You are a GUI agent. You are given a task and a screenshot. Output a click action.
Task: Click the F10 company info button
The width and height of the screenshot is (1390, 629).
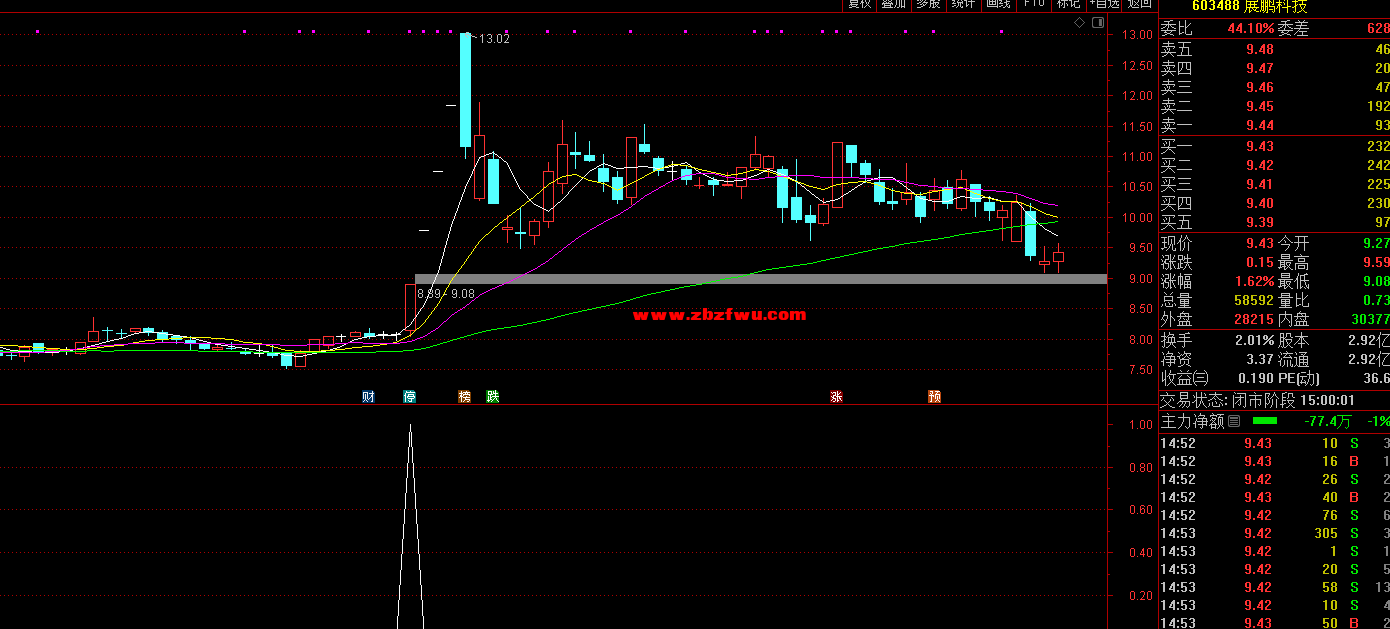coord(1034,4)
